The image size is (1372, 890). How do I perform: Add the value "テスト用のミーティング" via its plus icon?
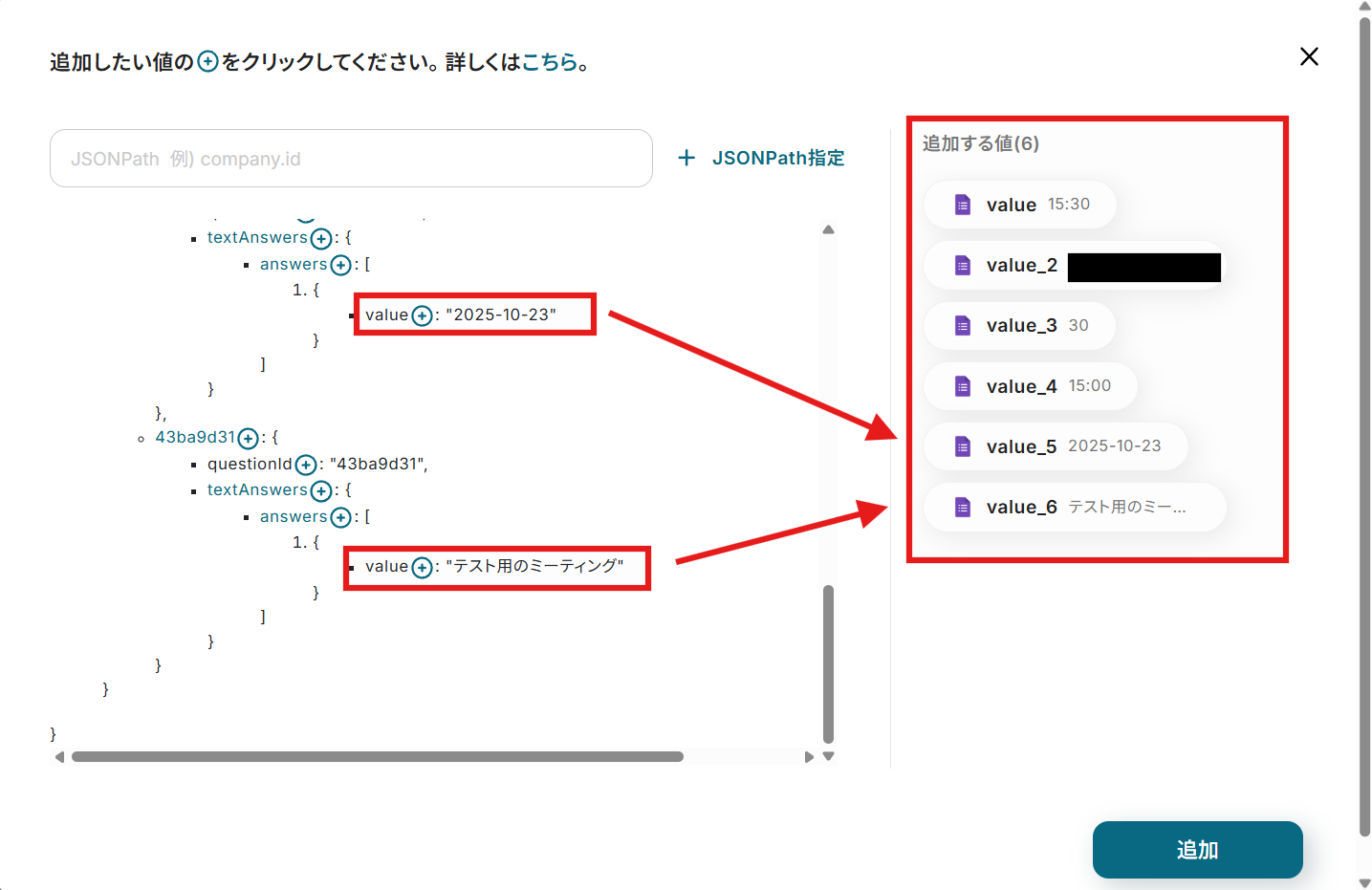click(x=422, y=568)
